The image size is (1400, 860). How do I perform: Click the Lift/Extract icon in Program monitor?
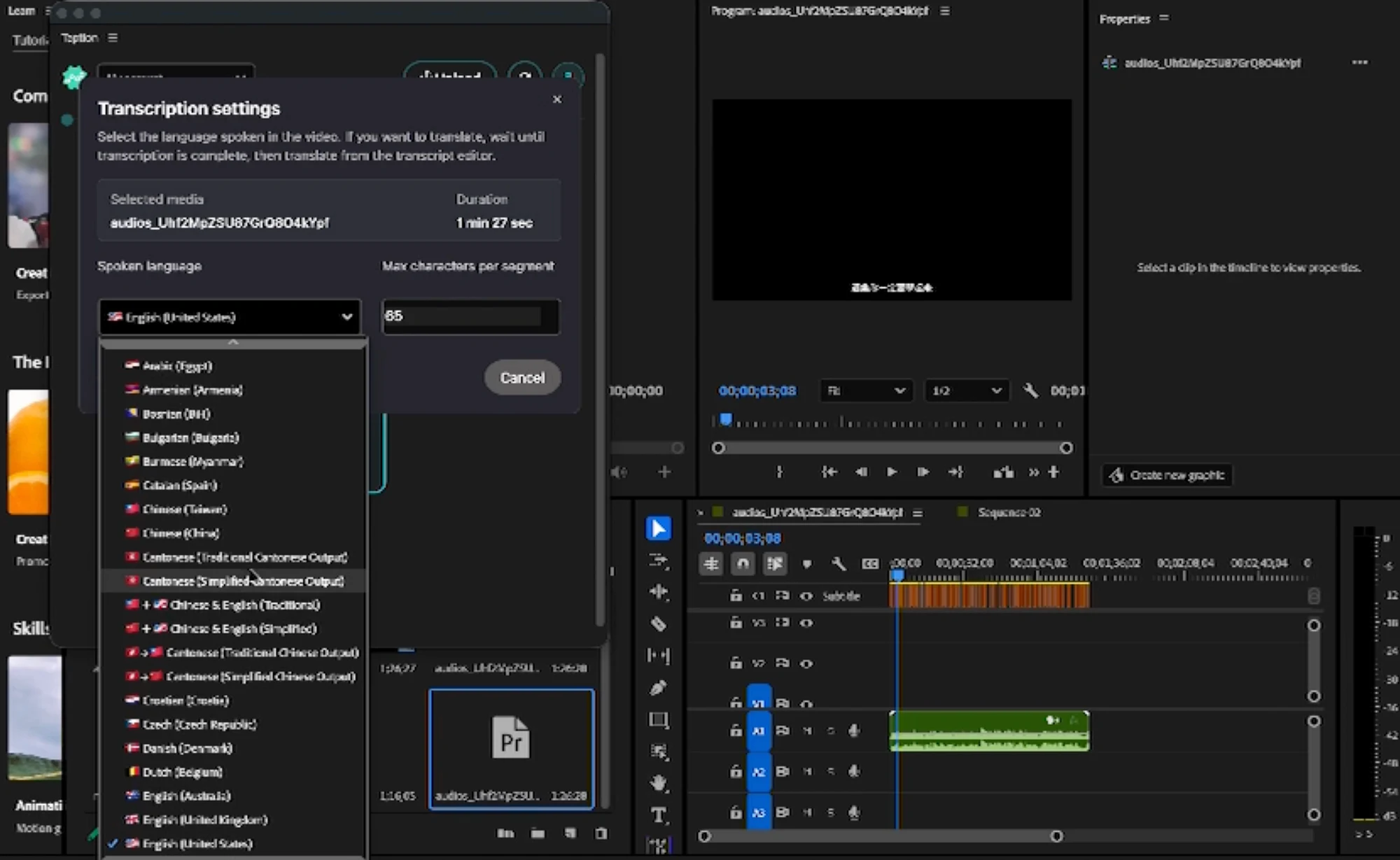click(x=1004, y=472)
